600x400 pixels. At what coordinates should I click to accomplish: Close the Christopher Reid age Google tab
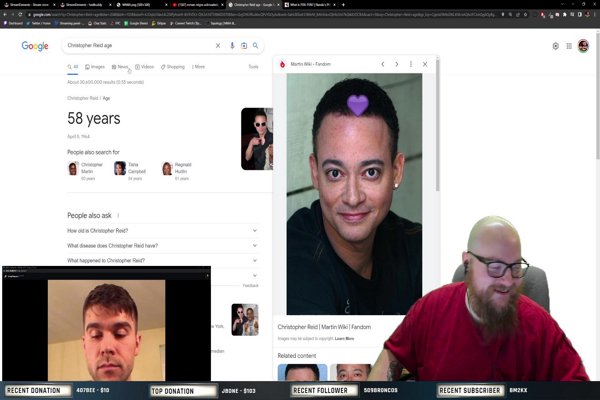click(x=279, y=5)
